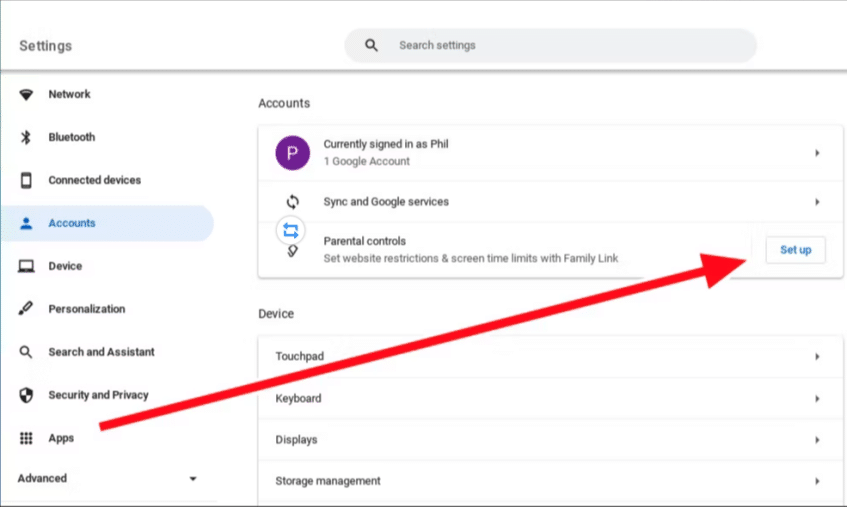Image resolution: width=847 pixels, height=507 pixels.
Task: Open Sync and Google services arrow
Action: pyautogui.click(x=817, y=202)
